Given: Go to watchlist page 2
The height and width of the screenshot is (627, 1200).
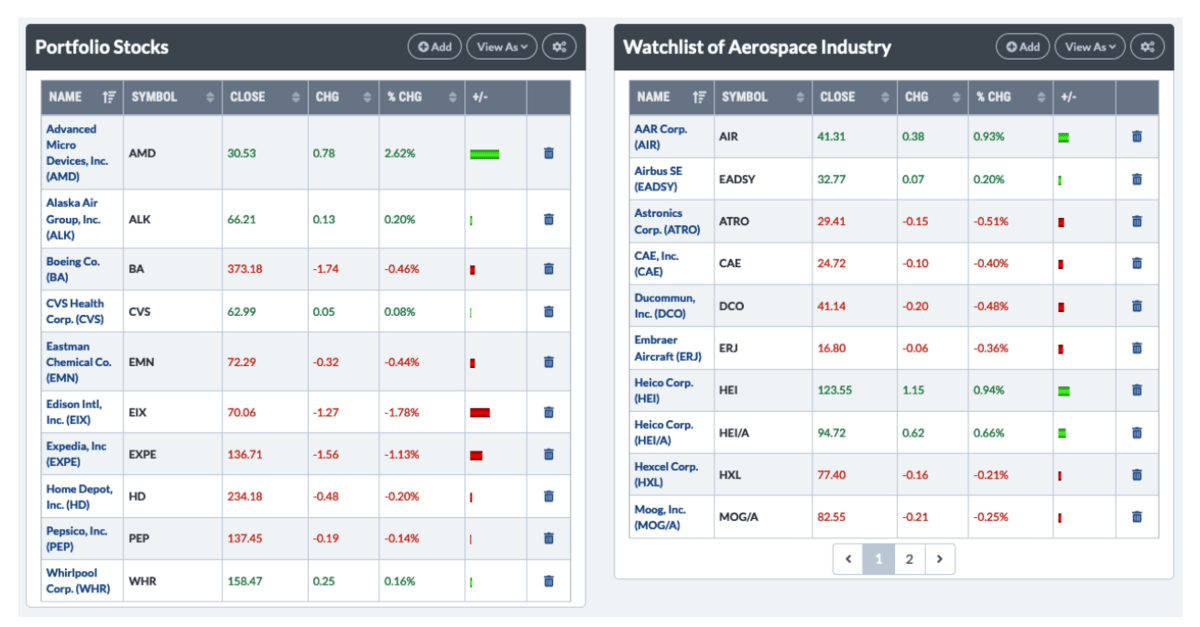Looking at the screenshot, I should (909, 559).
